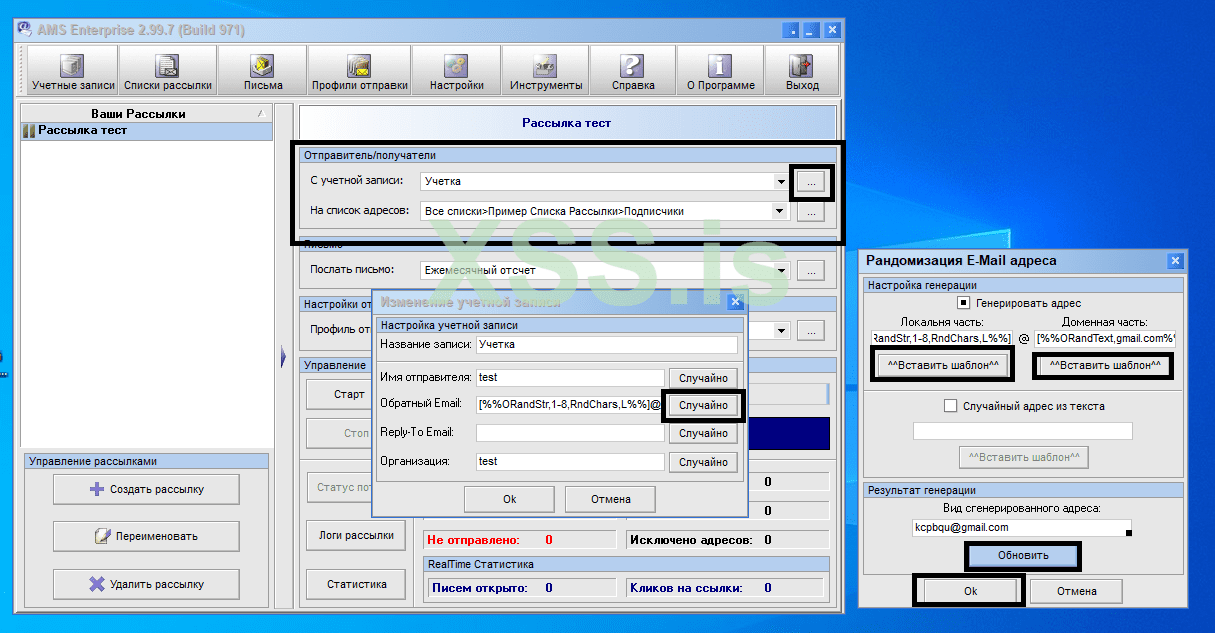Click Исключено адресов statistic label
This screenshot has height=633, width=1215.
[690, 540]
